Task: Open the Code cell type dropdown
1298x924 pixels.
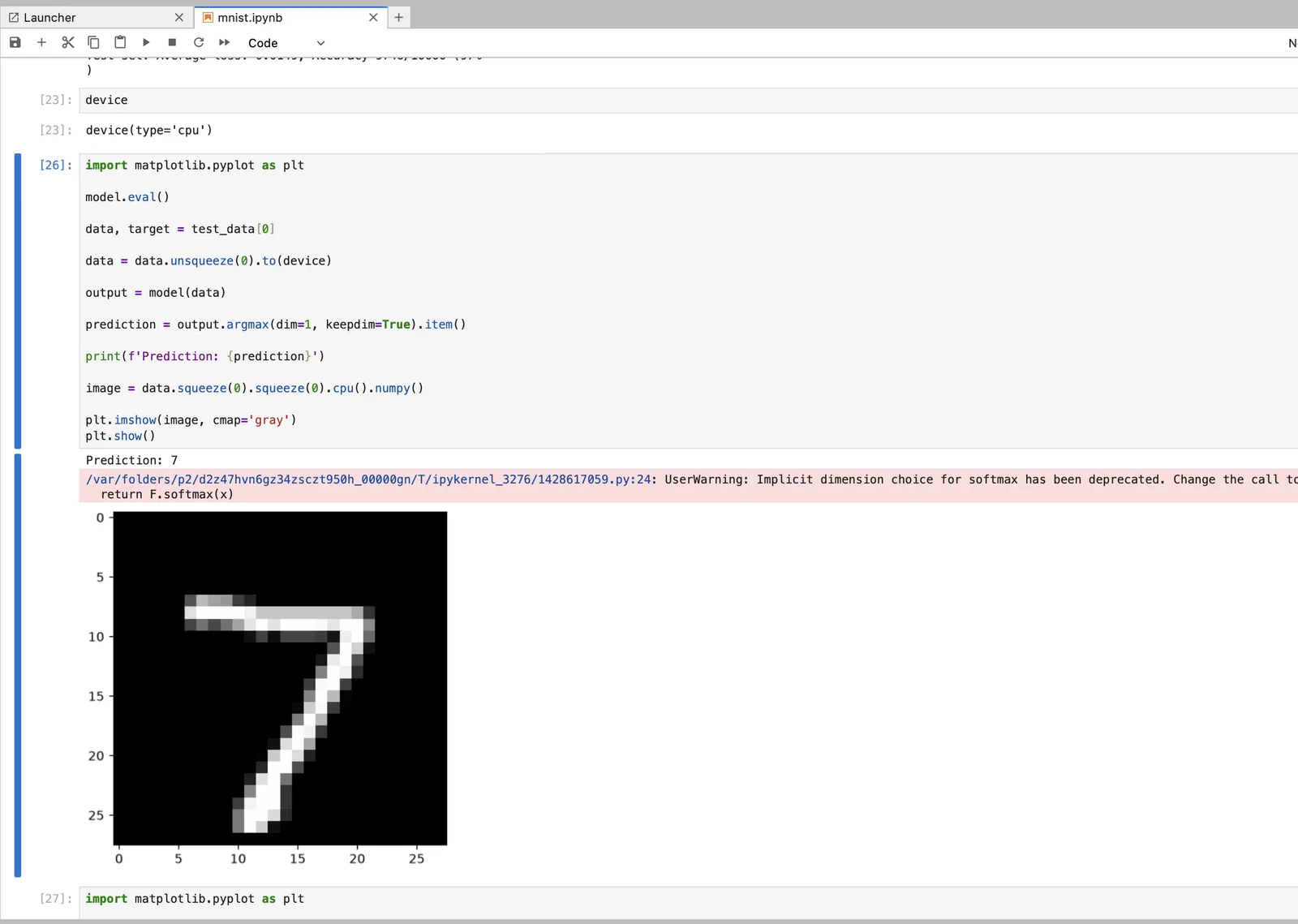Action: pyautogui.click(x=286, y=43)
